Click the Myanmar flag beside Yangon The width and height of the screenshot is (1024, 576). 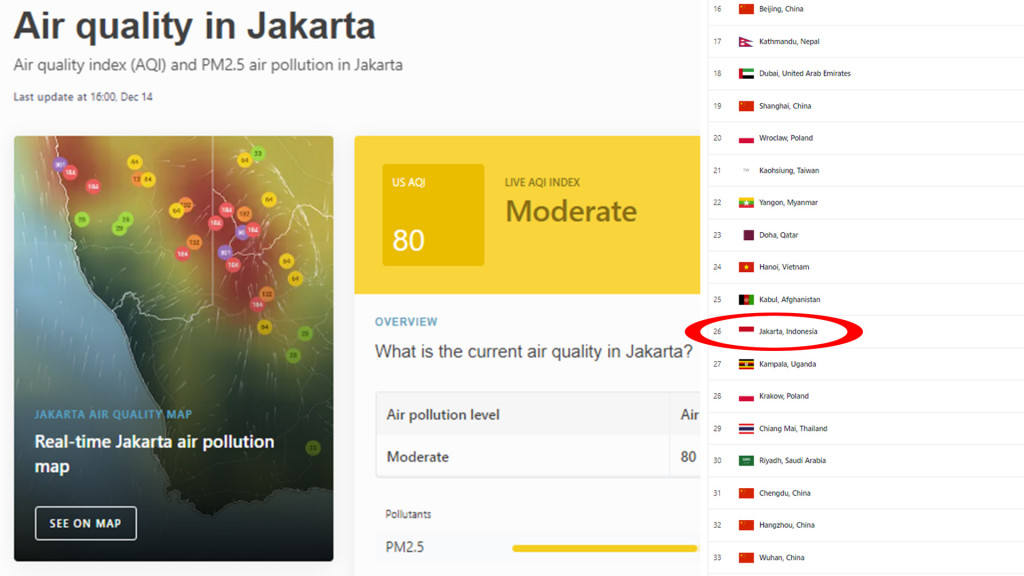point(746,202)
